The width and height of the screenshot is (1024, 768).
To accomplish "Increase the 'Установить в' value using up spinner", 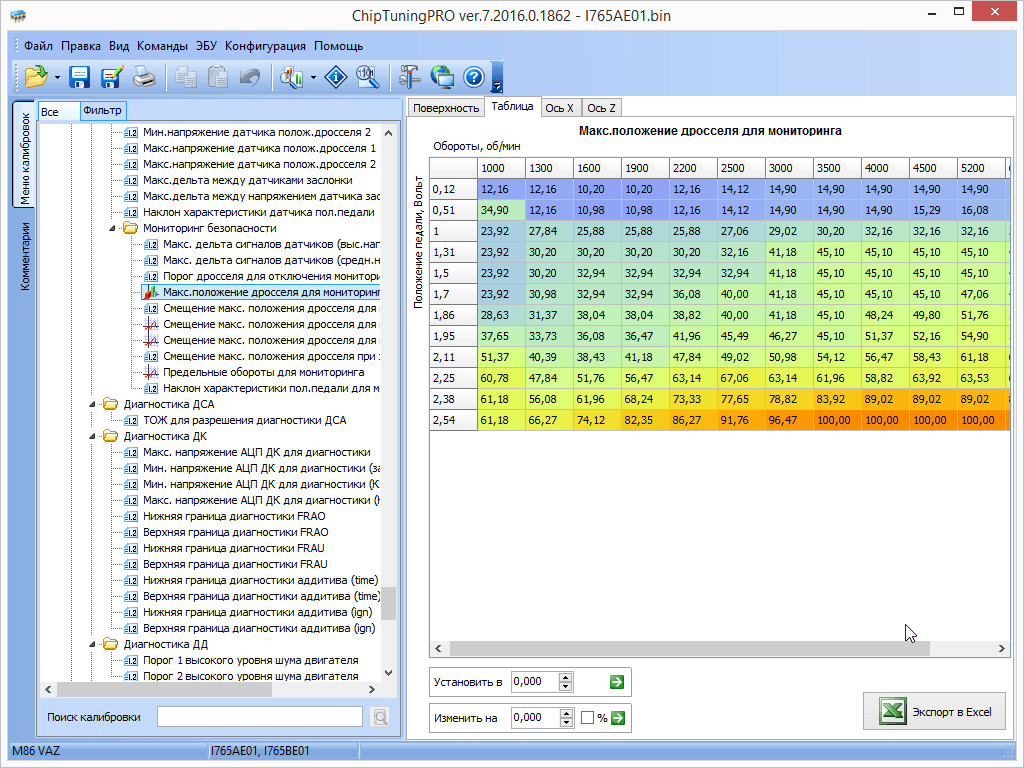I will 566,677.
